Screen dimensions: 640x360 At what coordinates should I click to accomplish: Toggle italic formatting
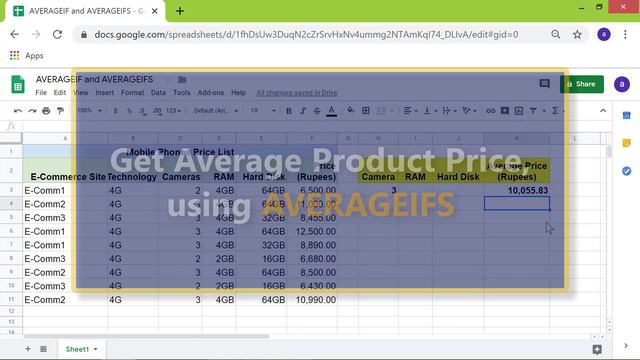pos(303,111)
